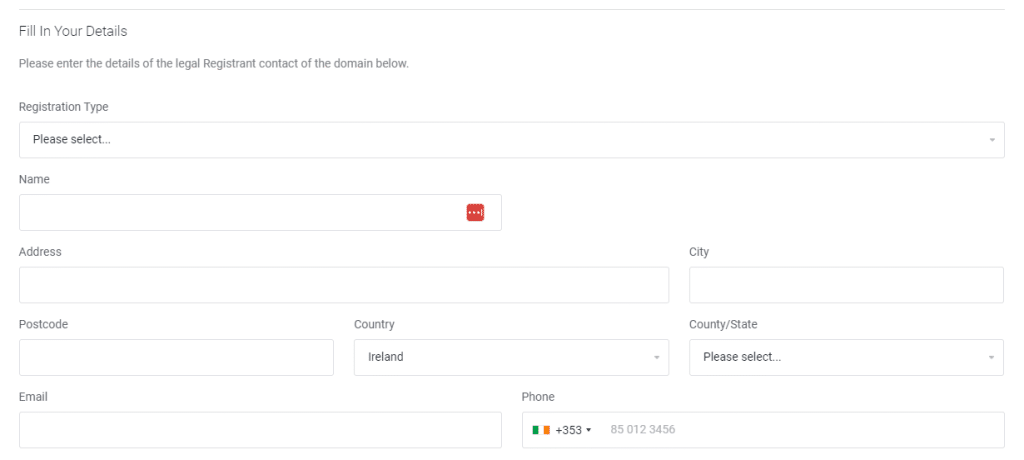Focus the Email input field
Viewport: 1024px width, 460px height.
260,430
